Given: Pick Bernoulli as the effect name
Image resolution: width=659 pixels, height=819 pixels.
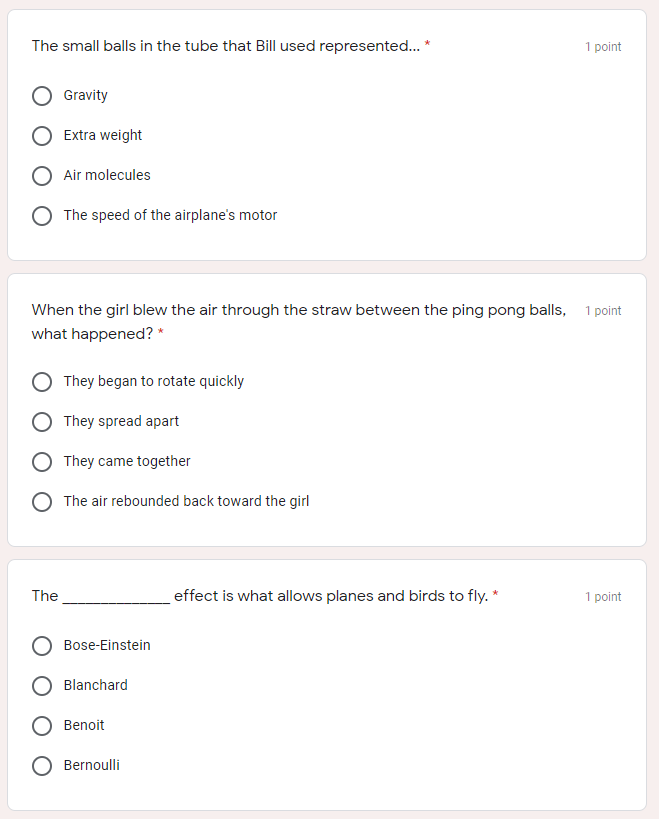Looking at the screenshot, I should pyautogui.click(x=42, y=766).
